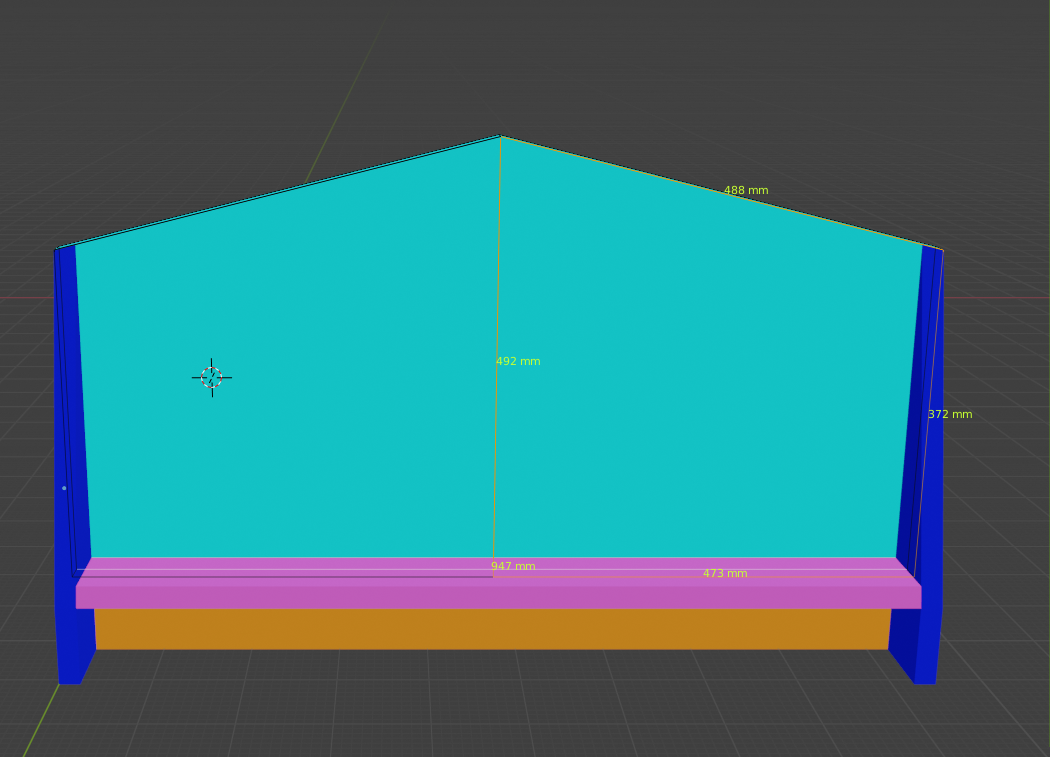
Task: Click the 372 mm measurement label
Action: click(949, 415)
